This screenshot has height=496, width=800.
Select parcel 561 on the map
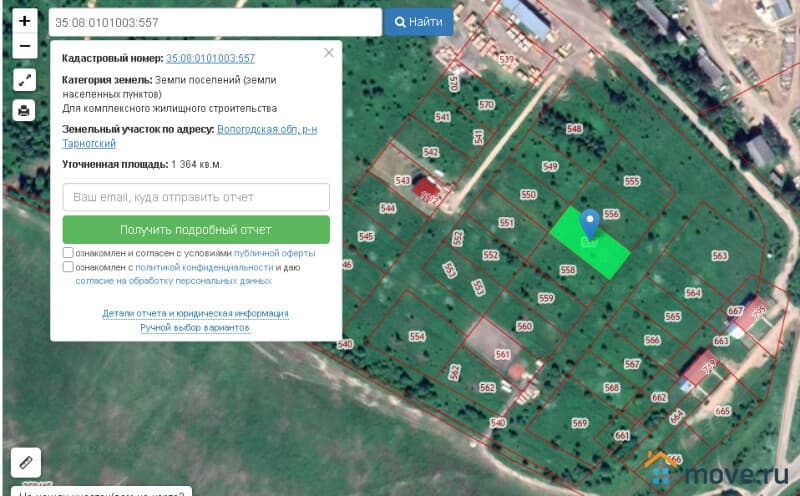point(503,354)
